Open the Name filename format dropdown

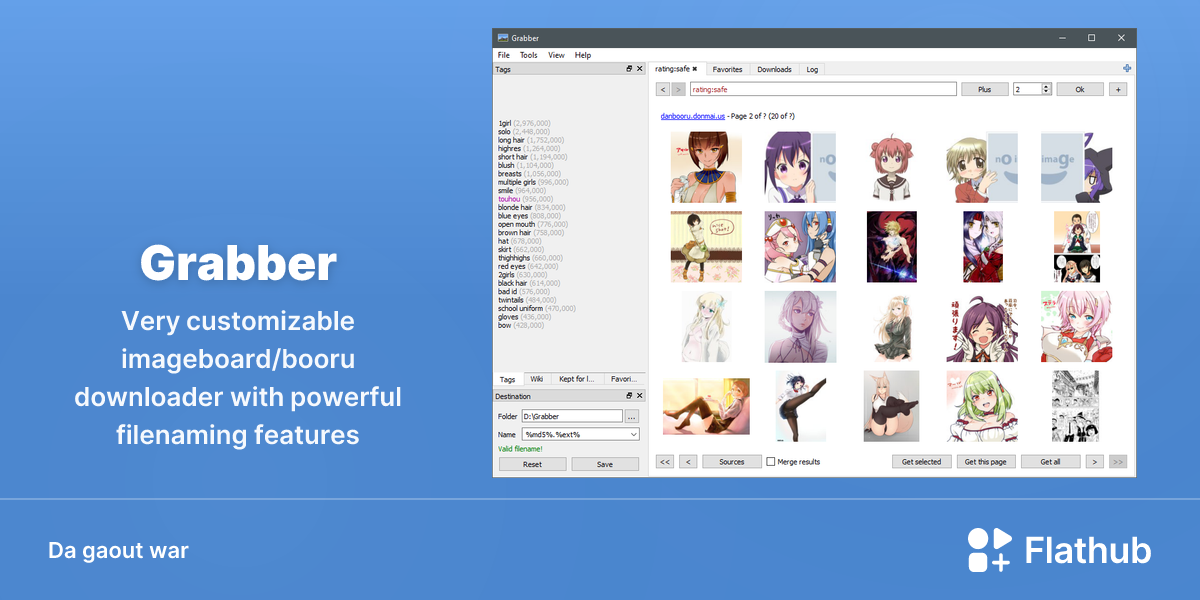click(634, 434)
